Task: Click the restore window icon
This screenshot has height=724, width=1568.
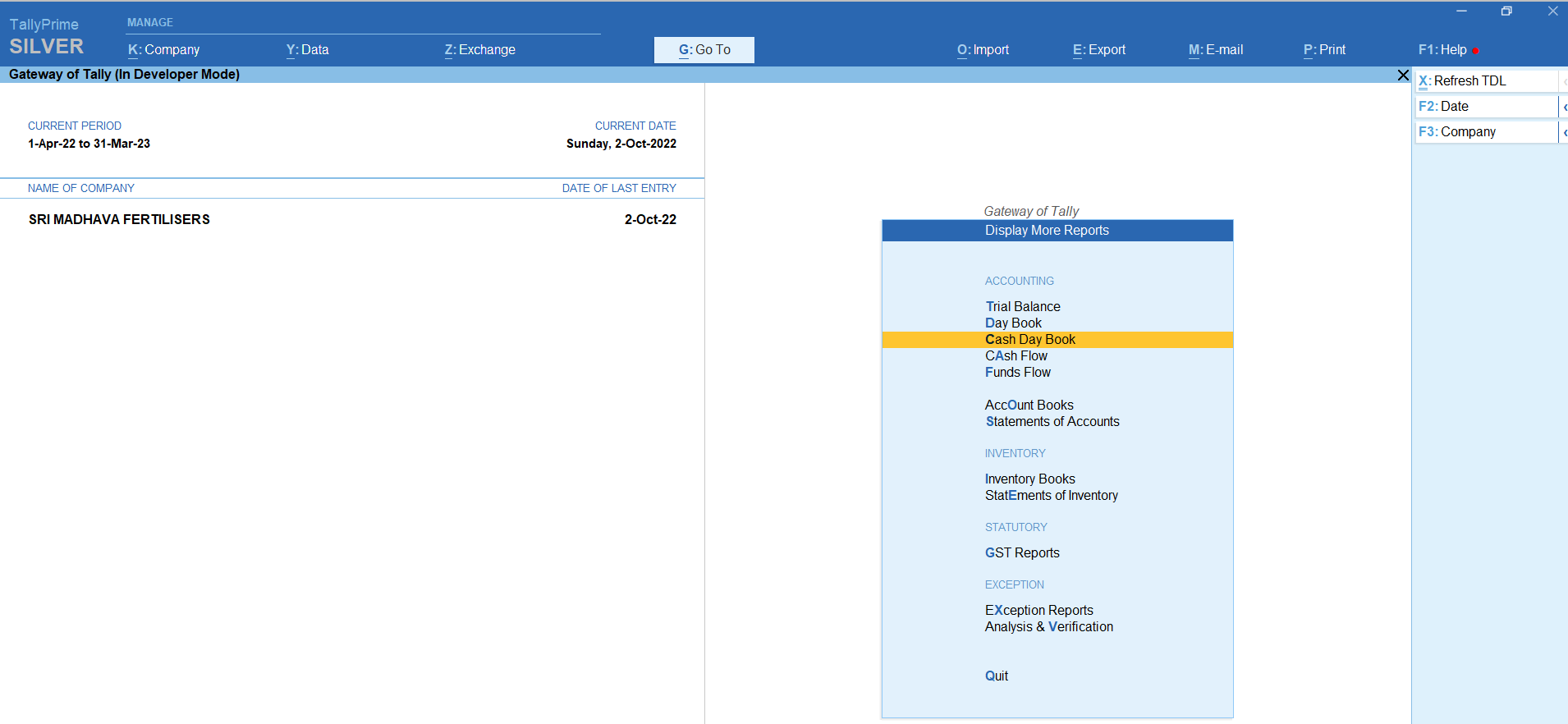Action: click(x=1506, y=11)
